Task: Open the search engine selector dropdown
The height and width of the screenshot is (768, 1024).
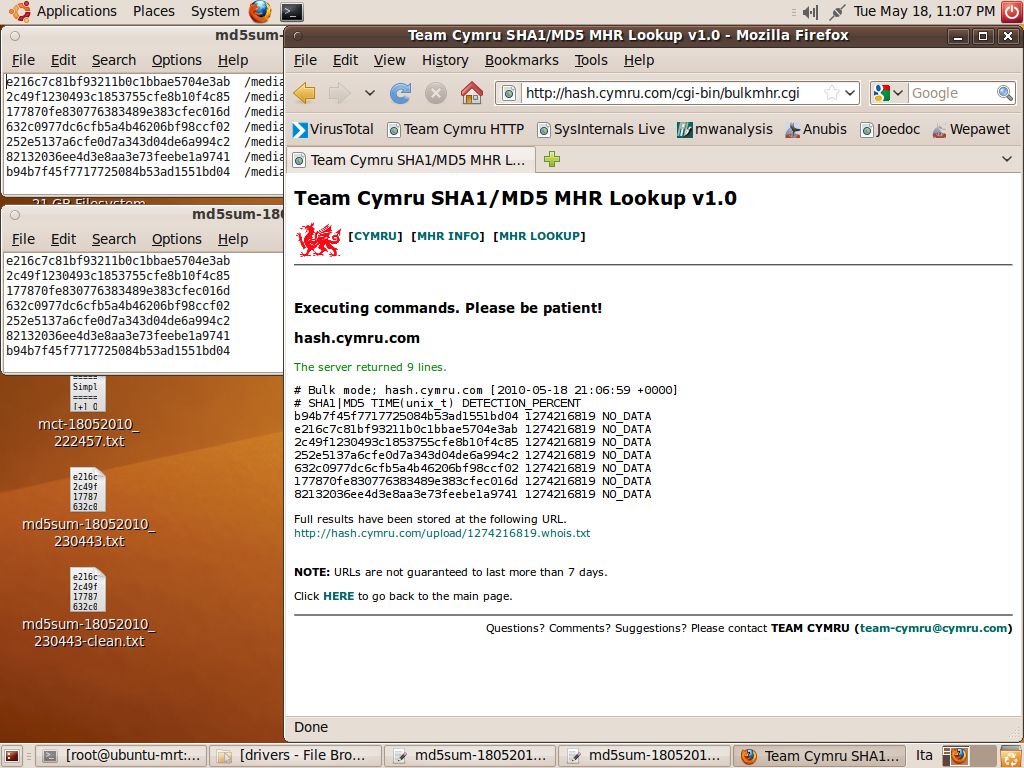Action: 888,93
